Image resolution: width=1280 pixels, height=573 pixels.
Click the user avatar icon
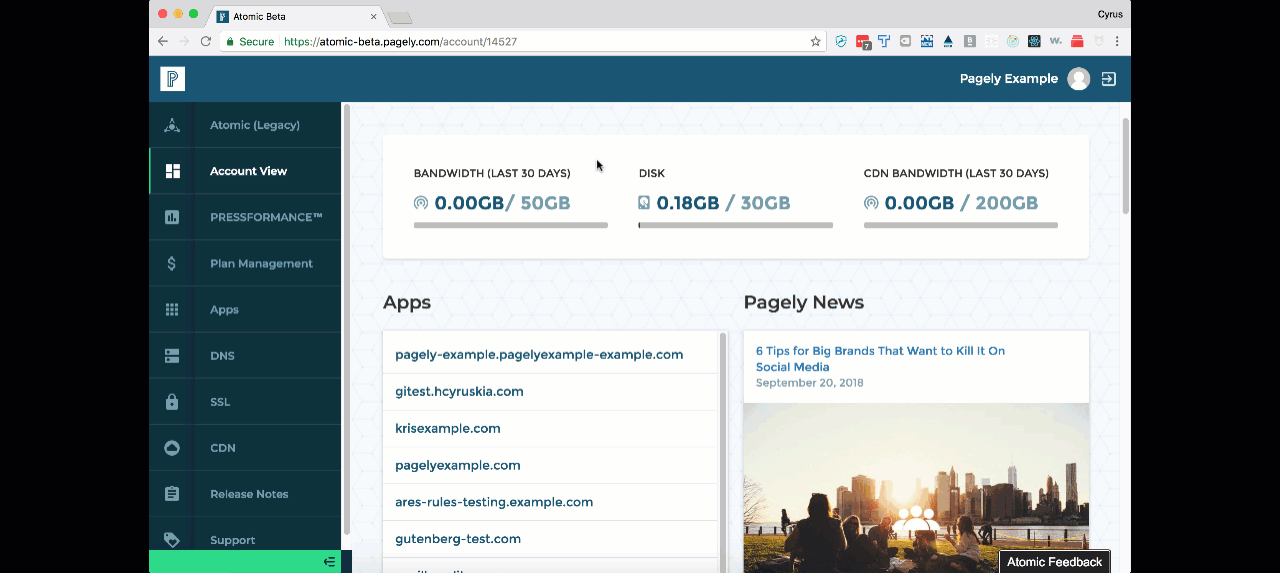[x=1078, y=79]
